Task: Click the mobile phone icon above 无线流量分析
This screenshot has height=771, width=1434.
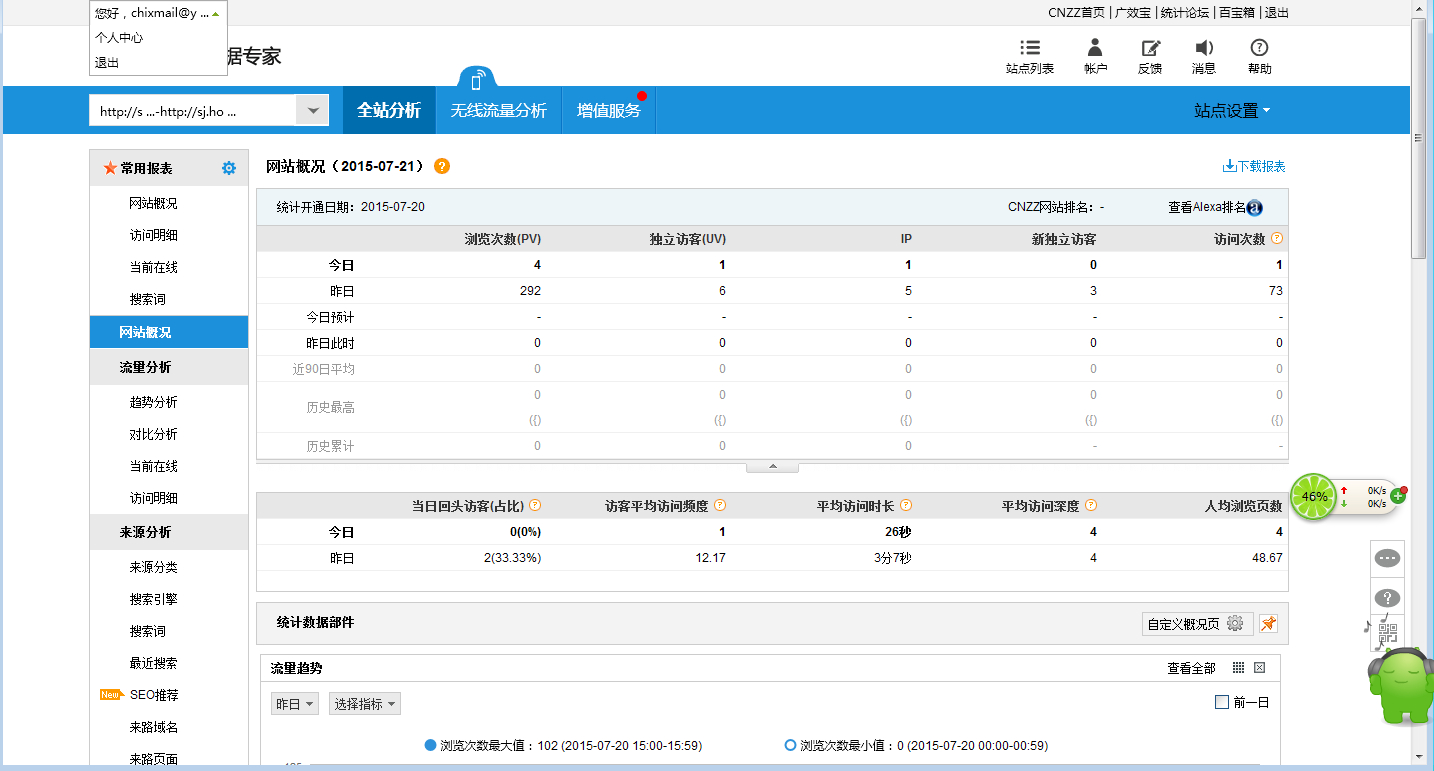Action: [x=477, y=81]
